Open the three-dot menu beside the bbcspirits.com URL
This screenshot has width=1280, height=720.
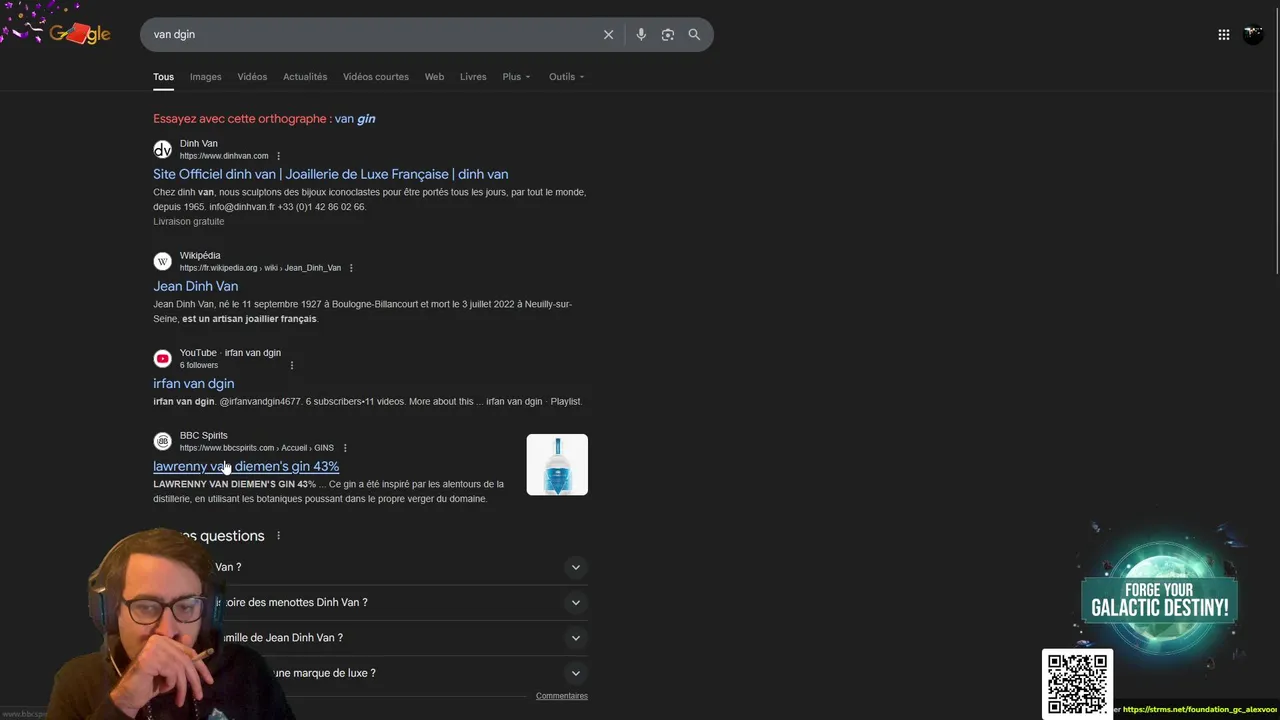point(345,448)
